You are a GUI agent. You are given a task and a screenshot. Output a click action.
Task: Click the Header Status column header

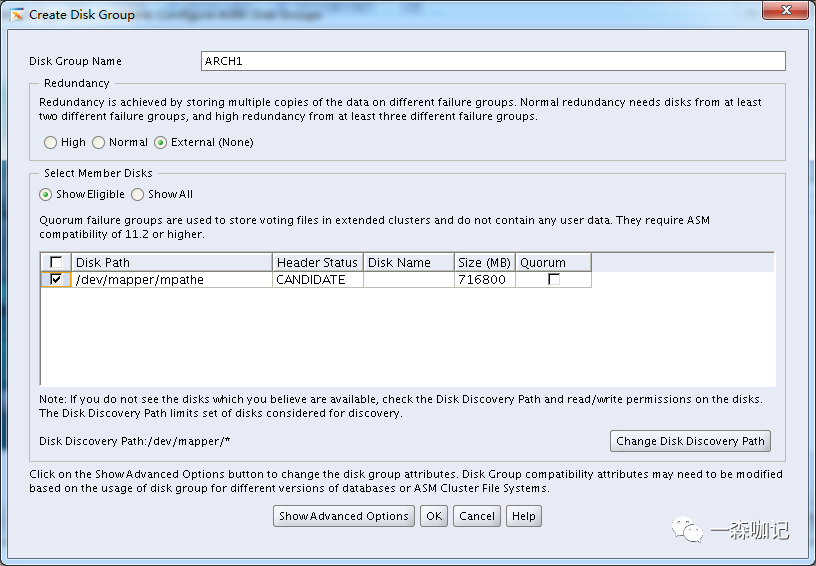click(x=317, y=262)
